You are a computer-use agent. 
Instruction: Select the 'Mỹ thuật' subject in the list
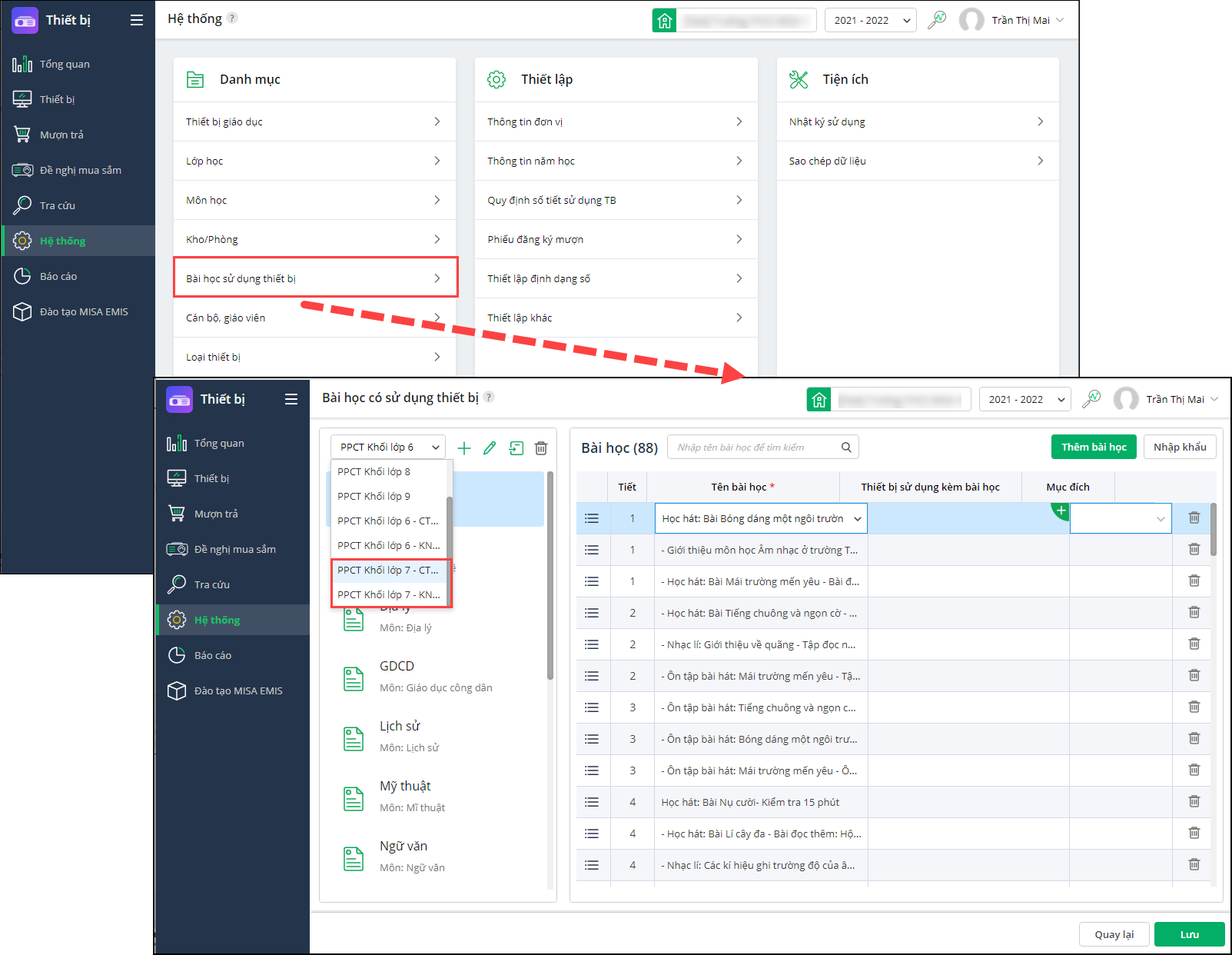[x=435, y=796]
